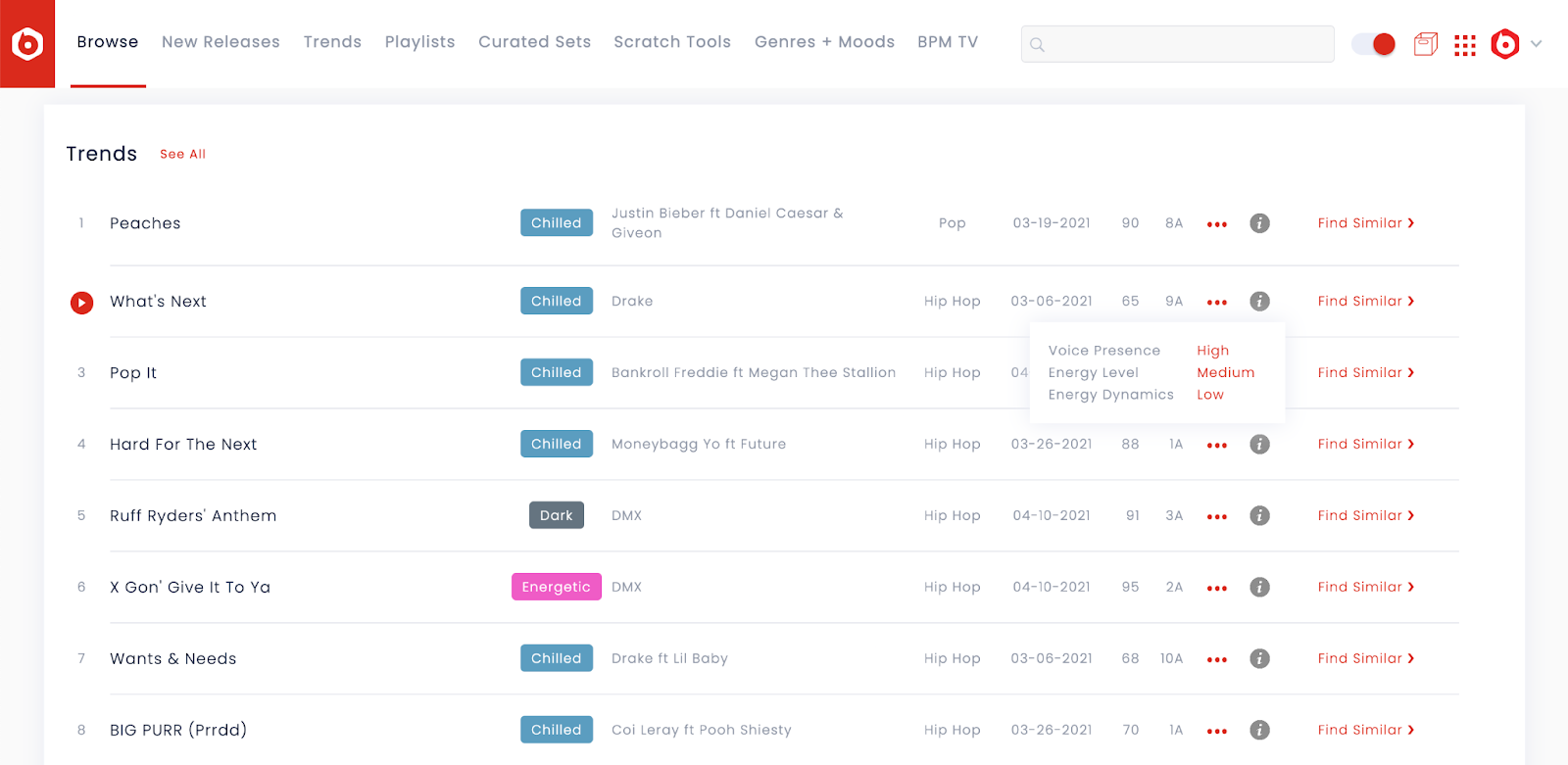This screenshot has width=1568, height=765.
Task: Click See All next to Trends
Action: coord(183,155)
